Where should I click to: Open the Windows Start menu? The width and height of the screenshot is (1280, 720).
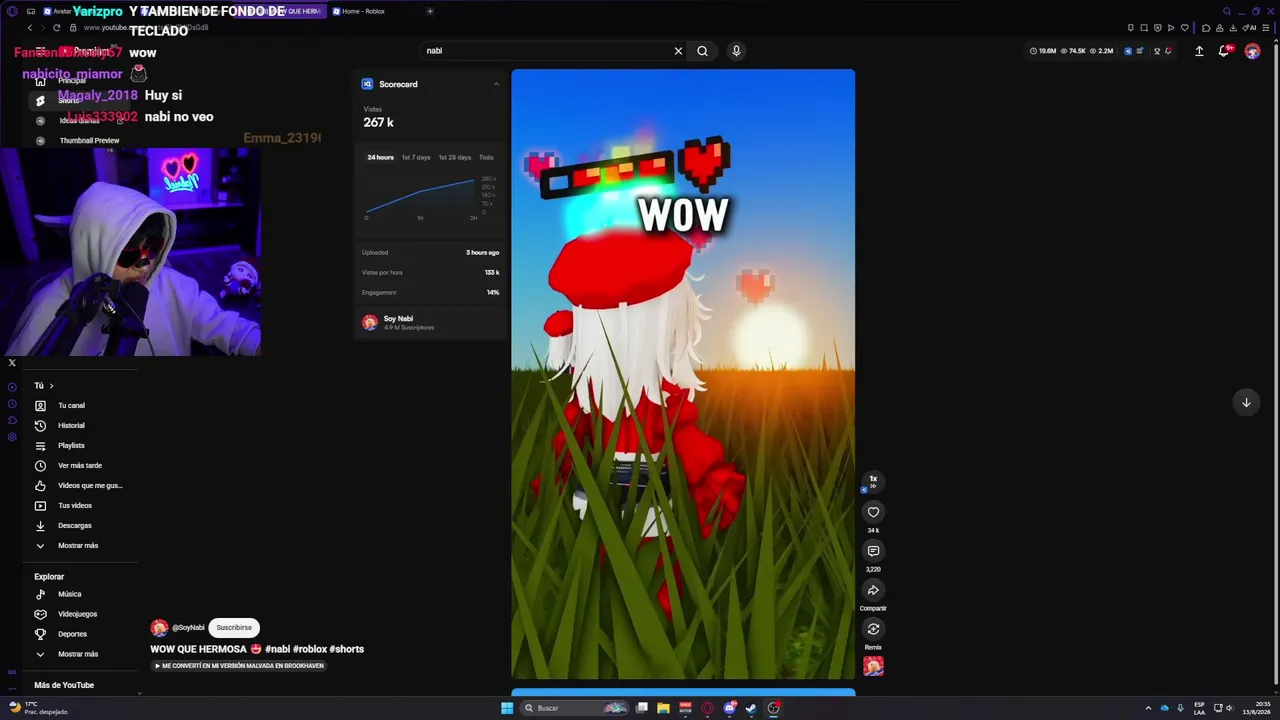(507, 708)
